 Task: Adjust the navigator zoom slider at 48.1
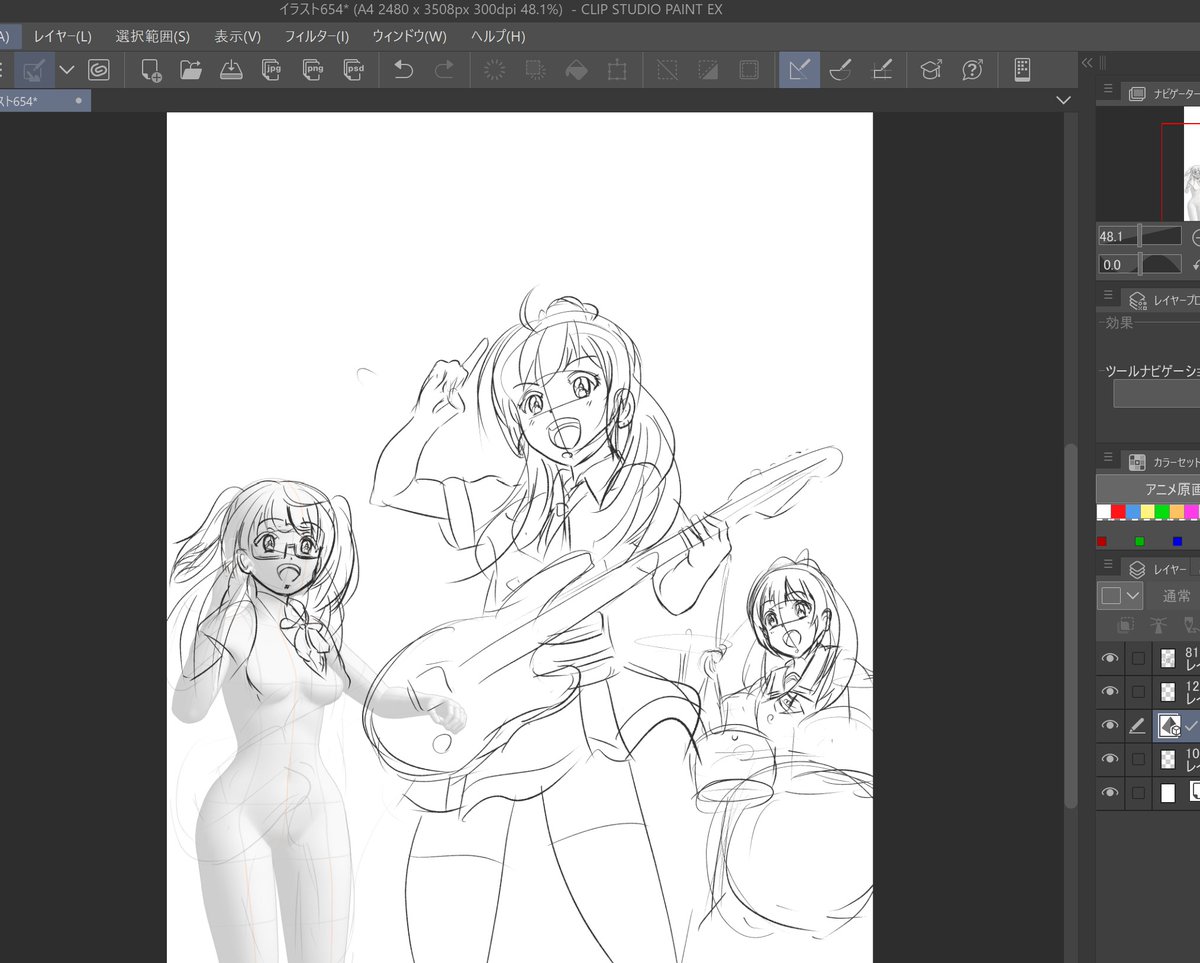pyautogui.click(x=1139, y=237)
